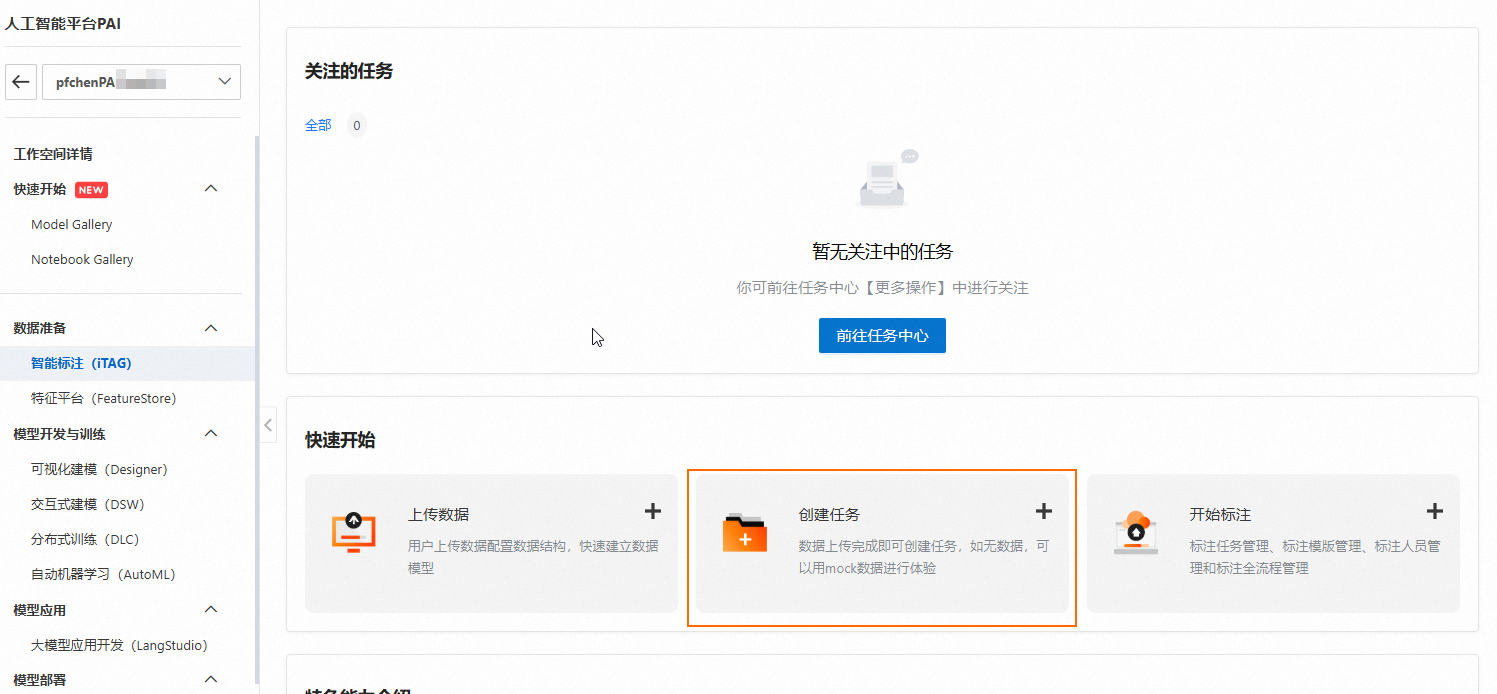Click the 关注的任务 section heading
Image resolution: width=1497 pixels, height=694 pixels.
tap(349, 71)
